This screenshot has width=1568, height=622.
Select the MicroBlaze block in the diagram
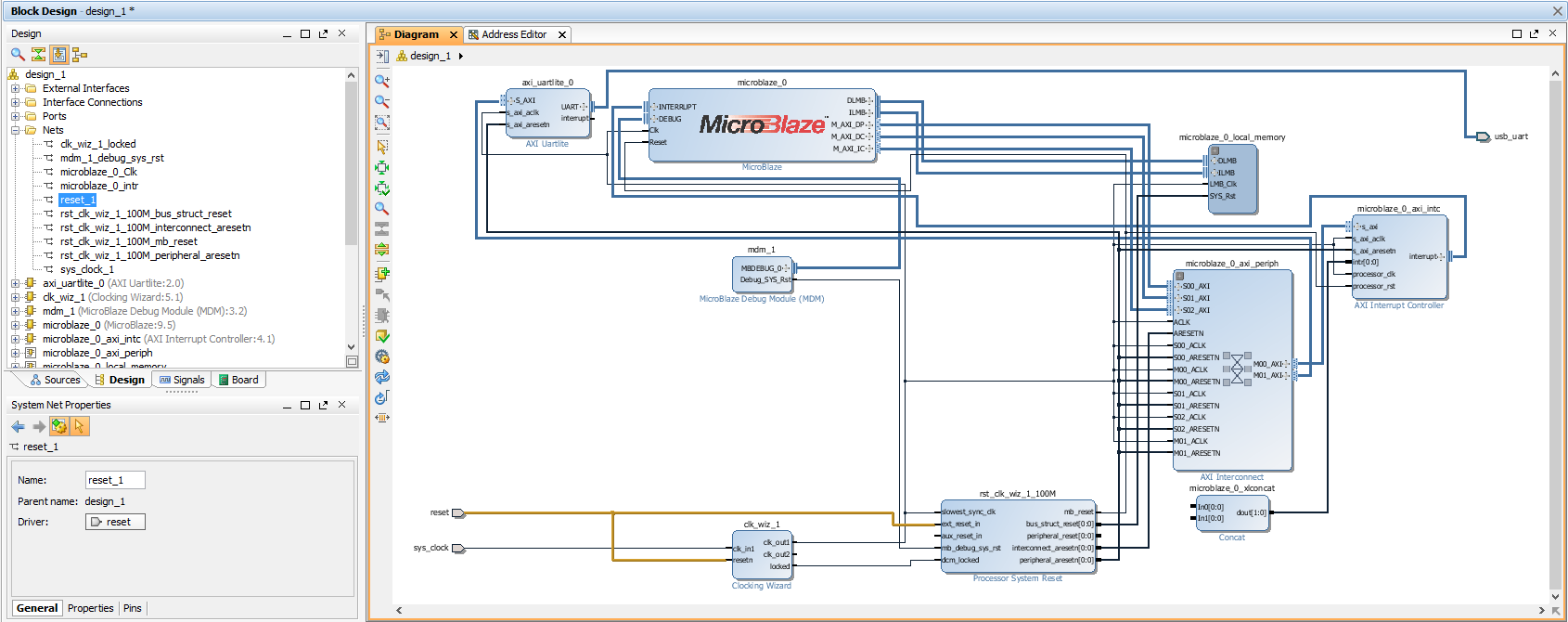coord(762,126)
